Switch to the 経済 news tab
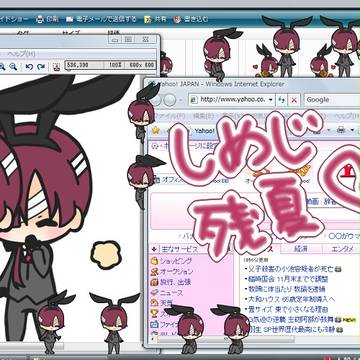 tap(300, 249)
